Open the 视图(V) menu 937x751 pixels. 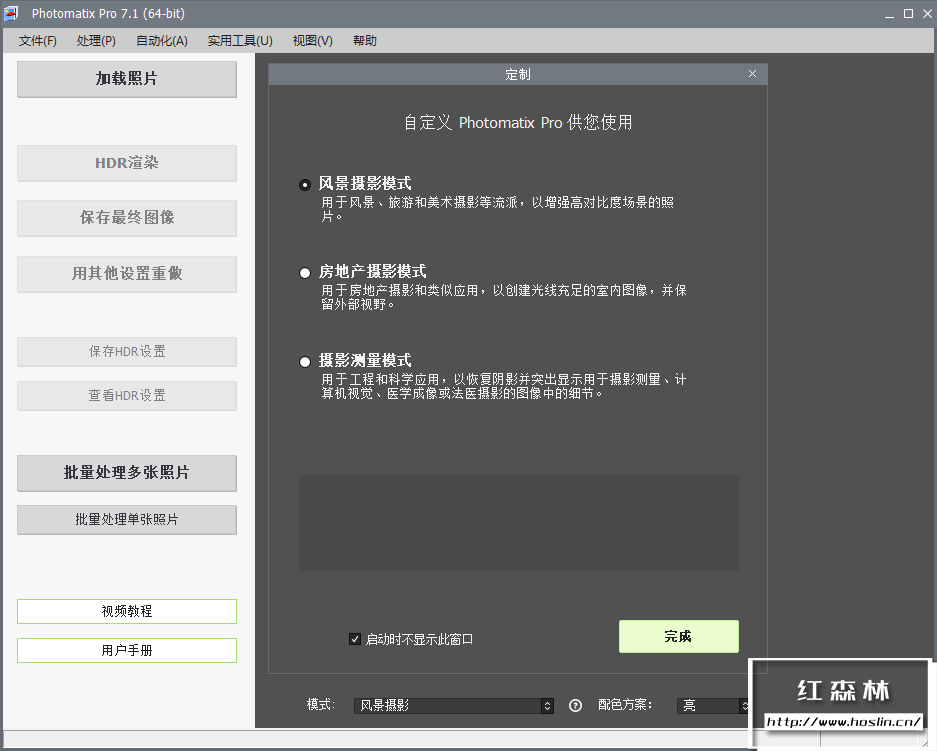click(313, 41)
